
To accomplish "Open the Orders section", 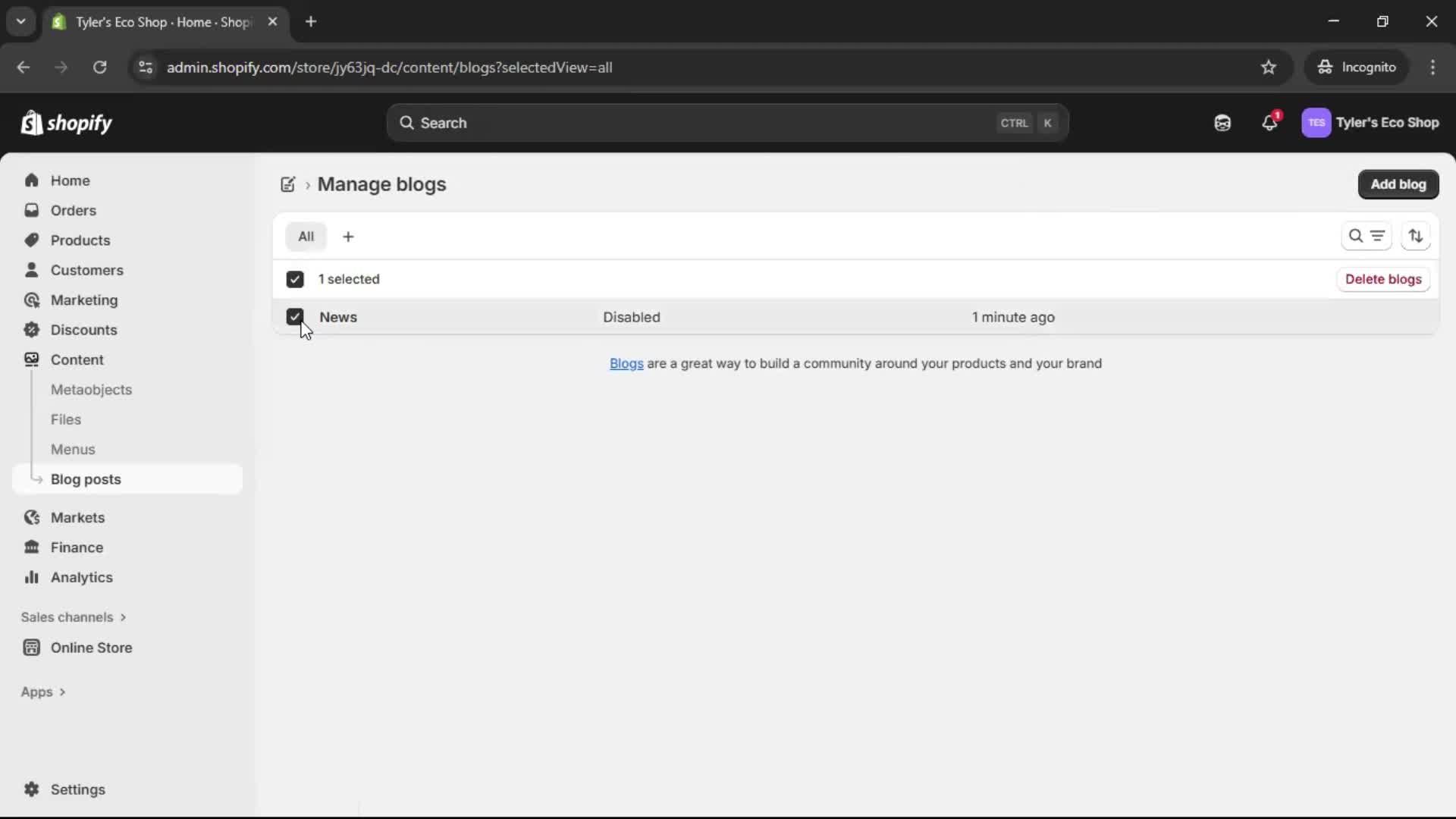I will pos(72,210).
